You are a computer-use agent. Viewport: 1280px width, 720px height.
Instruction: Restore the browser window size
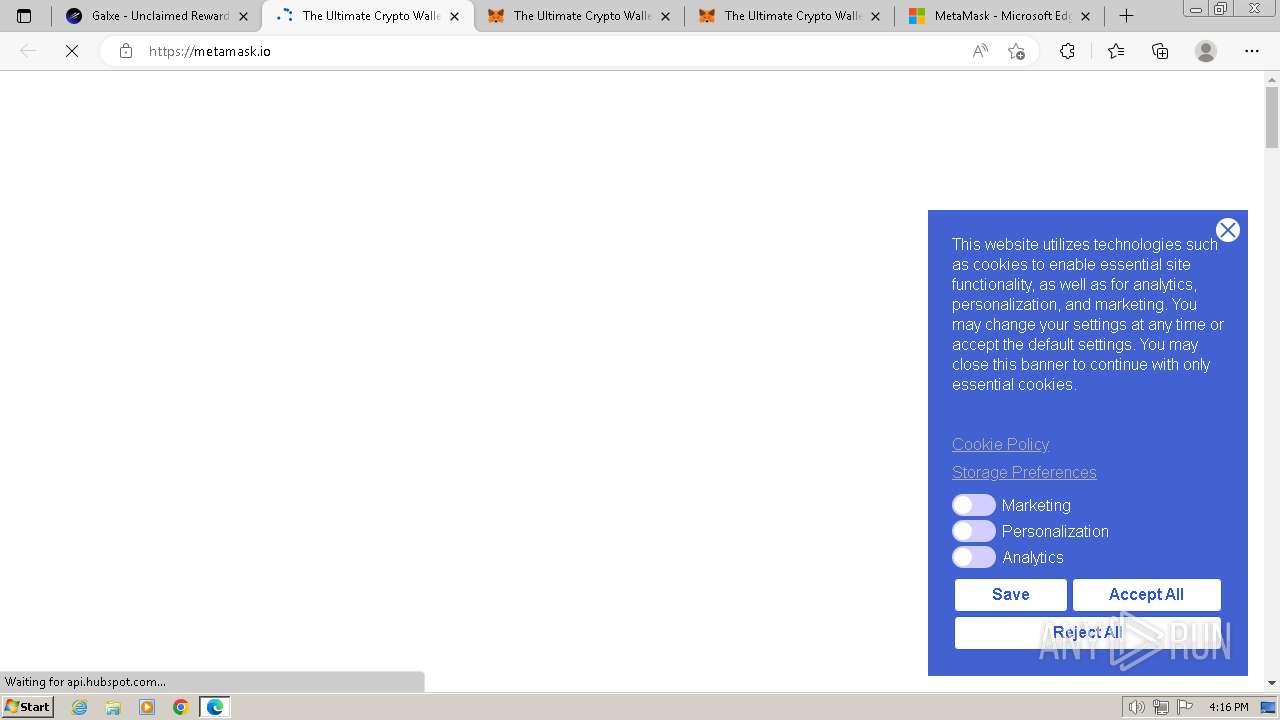tap(1221, 8)
